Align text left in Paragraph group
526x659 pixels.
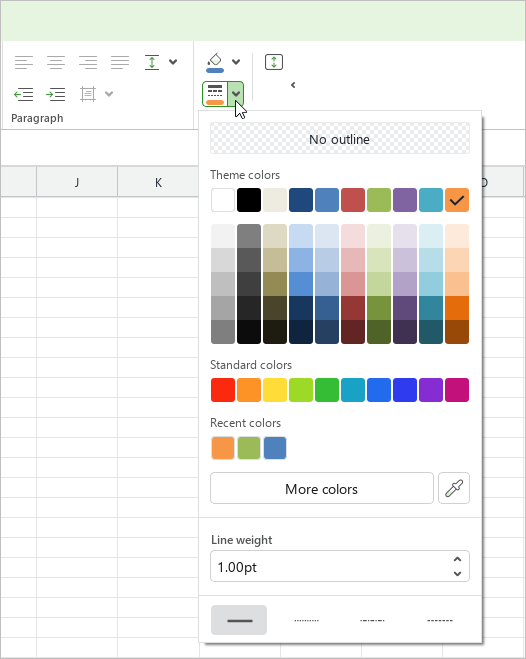[x=24, y=62]
